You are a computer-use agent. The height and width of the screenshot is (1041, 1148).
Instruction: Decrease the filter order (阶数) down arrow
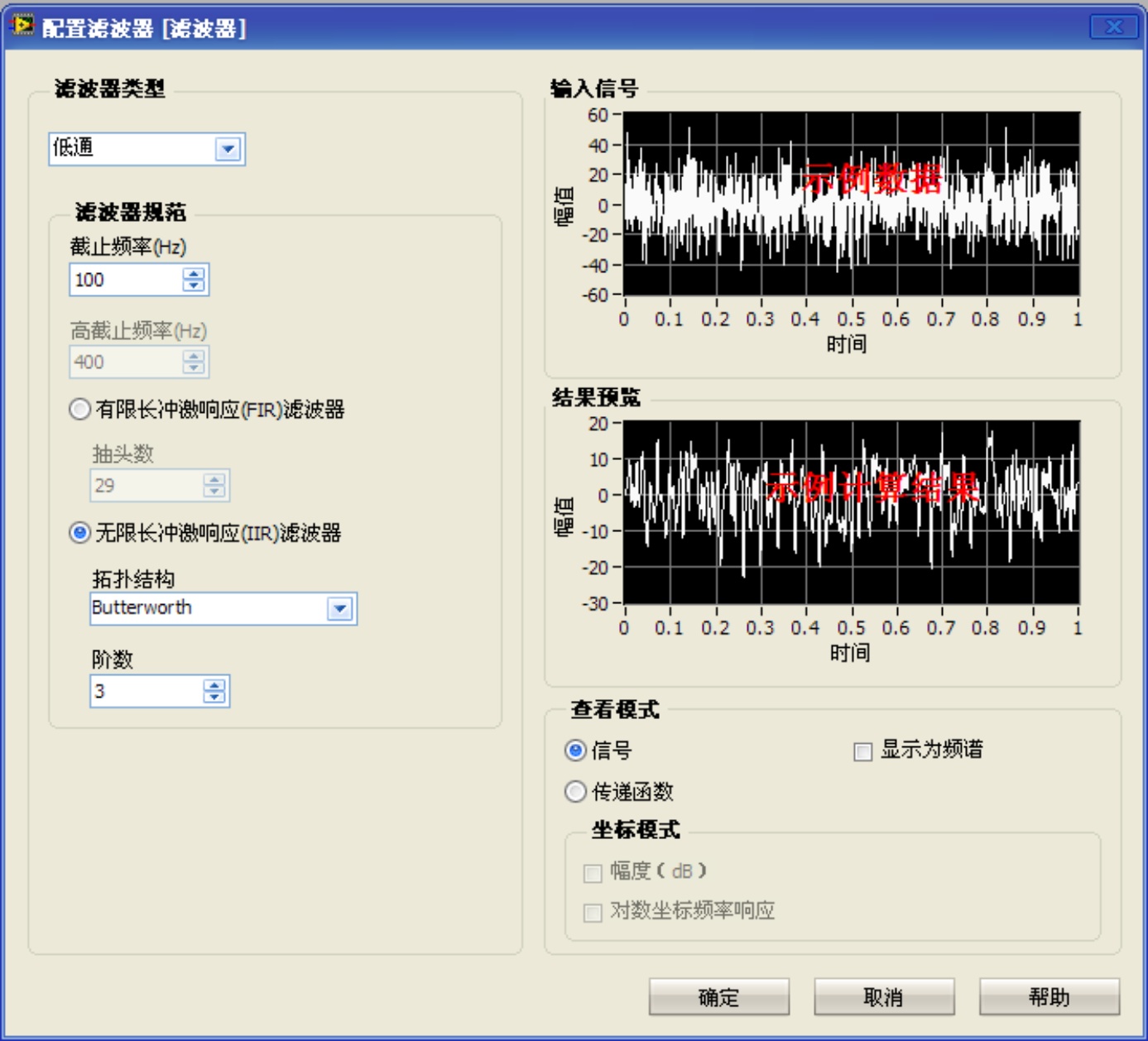tap(214, 697)
